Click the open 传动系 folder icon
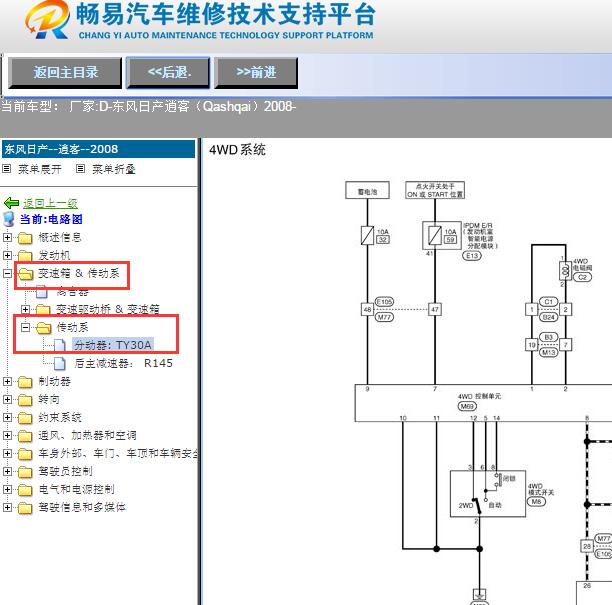 pos(44,328)
